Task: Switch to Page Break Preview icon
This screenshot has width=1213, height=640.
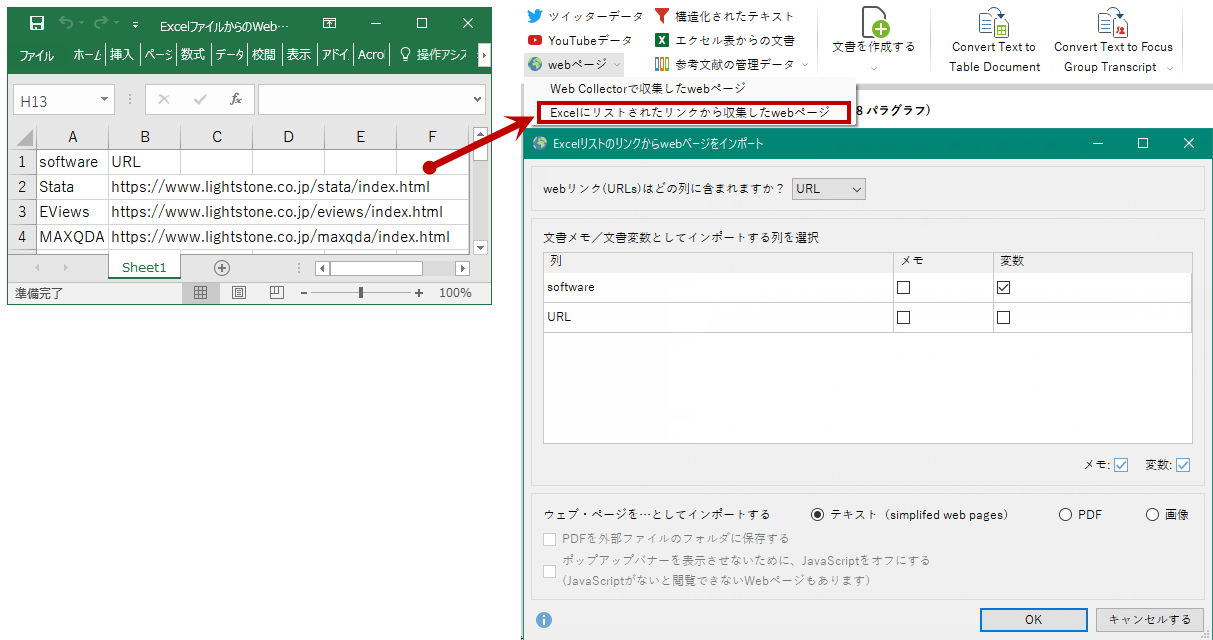Action: coord(277,293)
